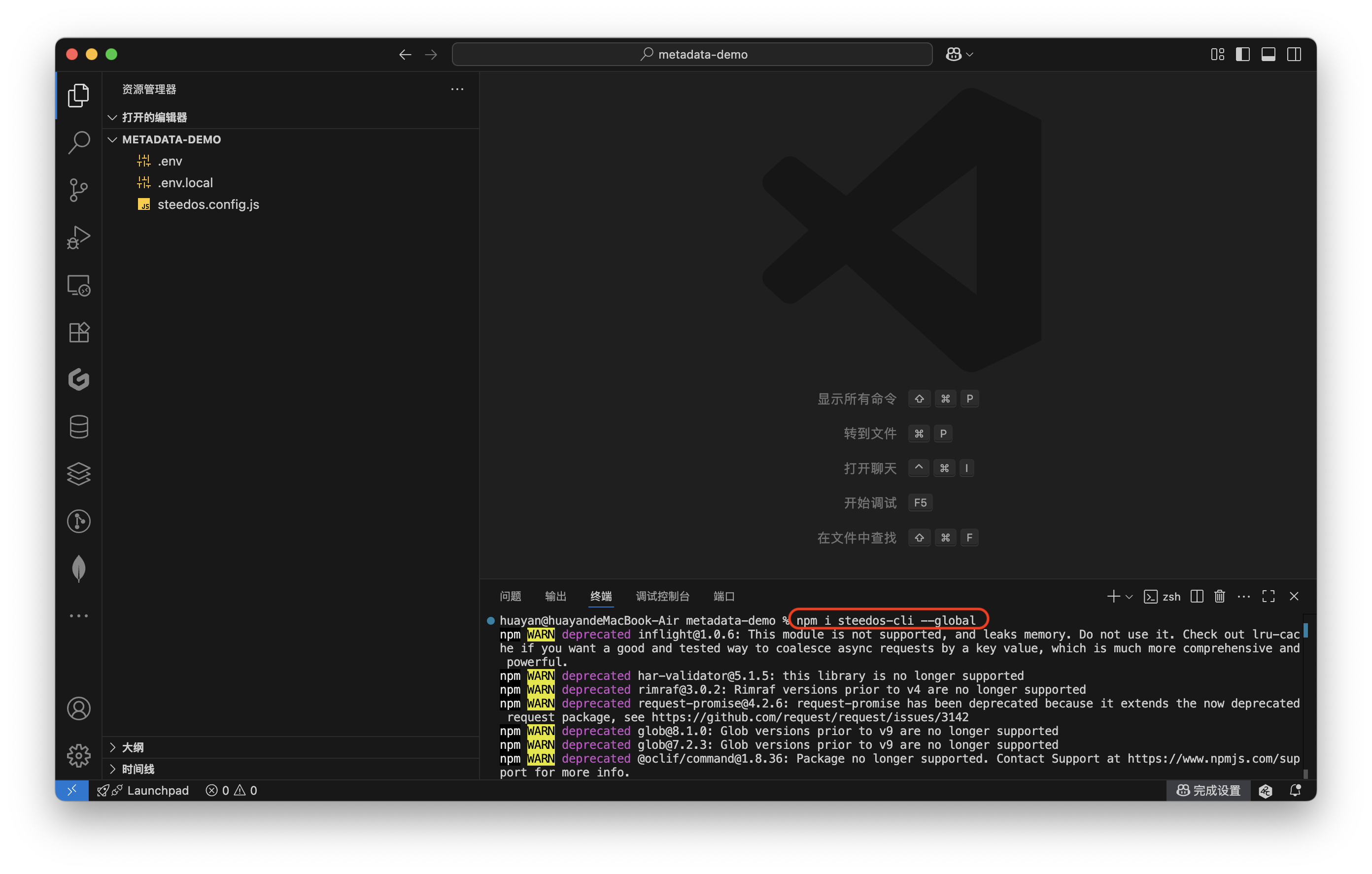Screen dimensions: 1372x874
Task: Open the Copilot chat icon in title bar
Action: click(954, 54)
